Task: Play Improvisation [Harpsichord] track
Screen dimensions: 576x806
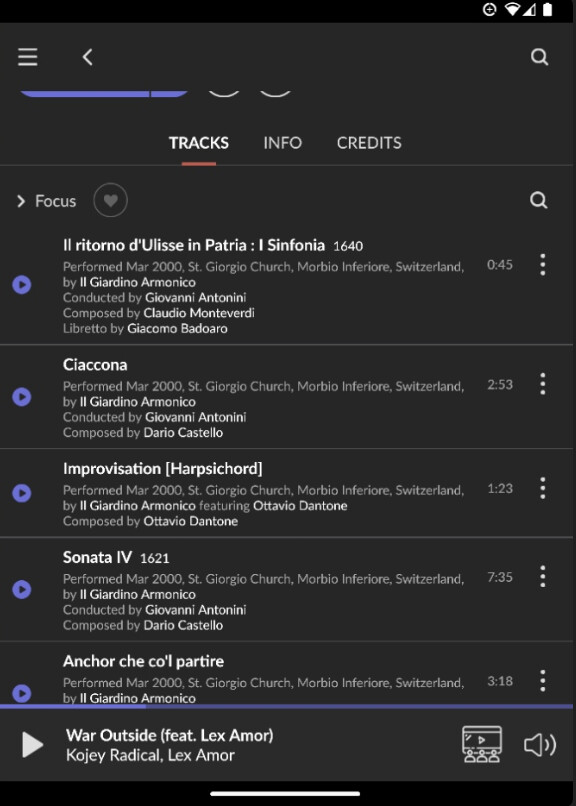Action: (x=22, y=493)
